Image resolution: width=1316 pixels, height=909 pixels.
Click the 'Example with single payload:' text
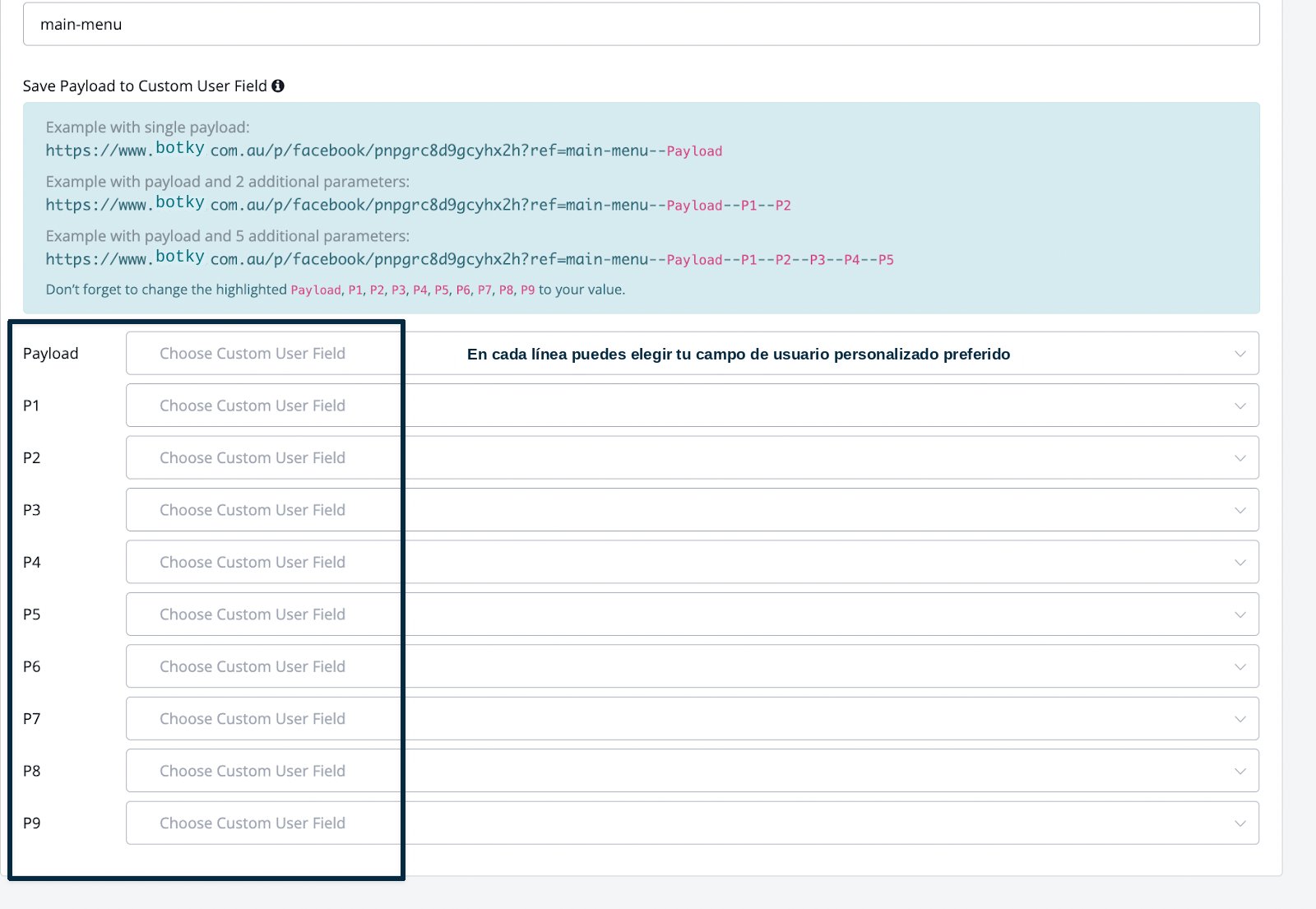pos(147,127)
